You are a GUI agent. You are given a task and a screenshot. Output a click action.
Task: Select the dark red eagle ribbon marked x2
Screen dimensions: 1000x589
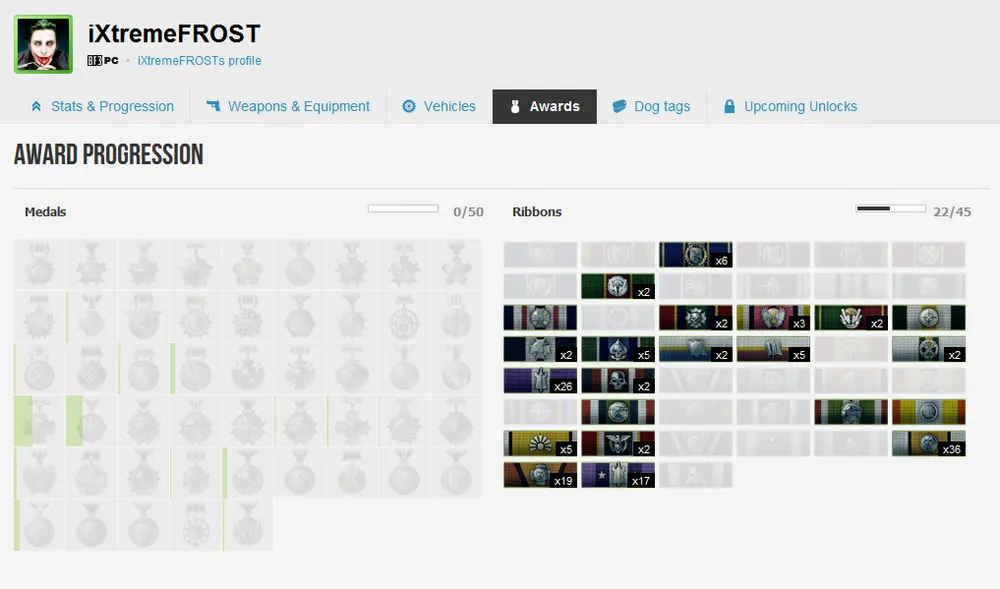618,444
